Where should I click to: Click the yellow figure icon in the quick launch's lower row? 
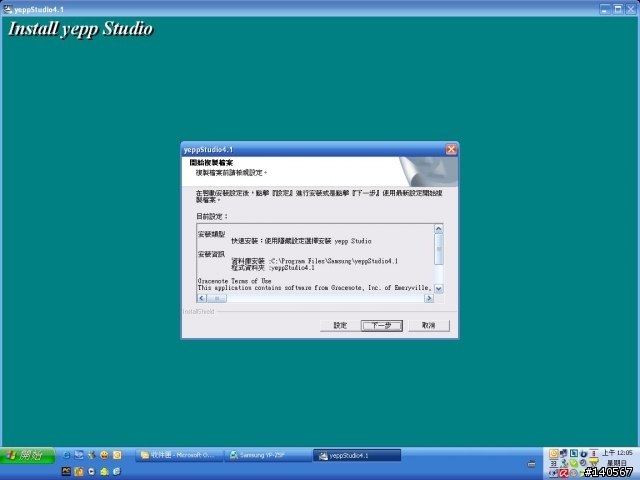pos(104,471)
